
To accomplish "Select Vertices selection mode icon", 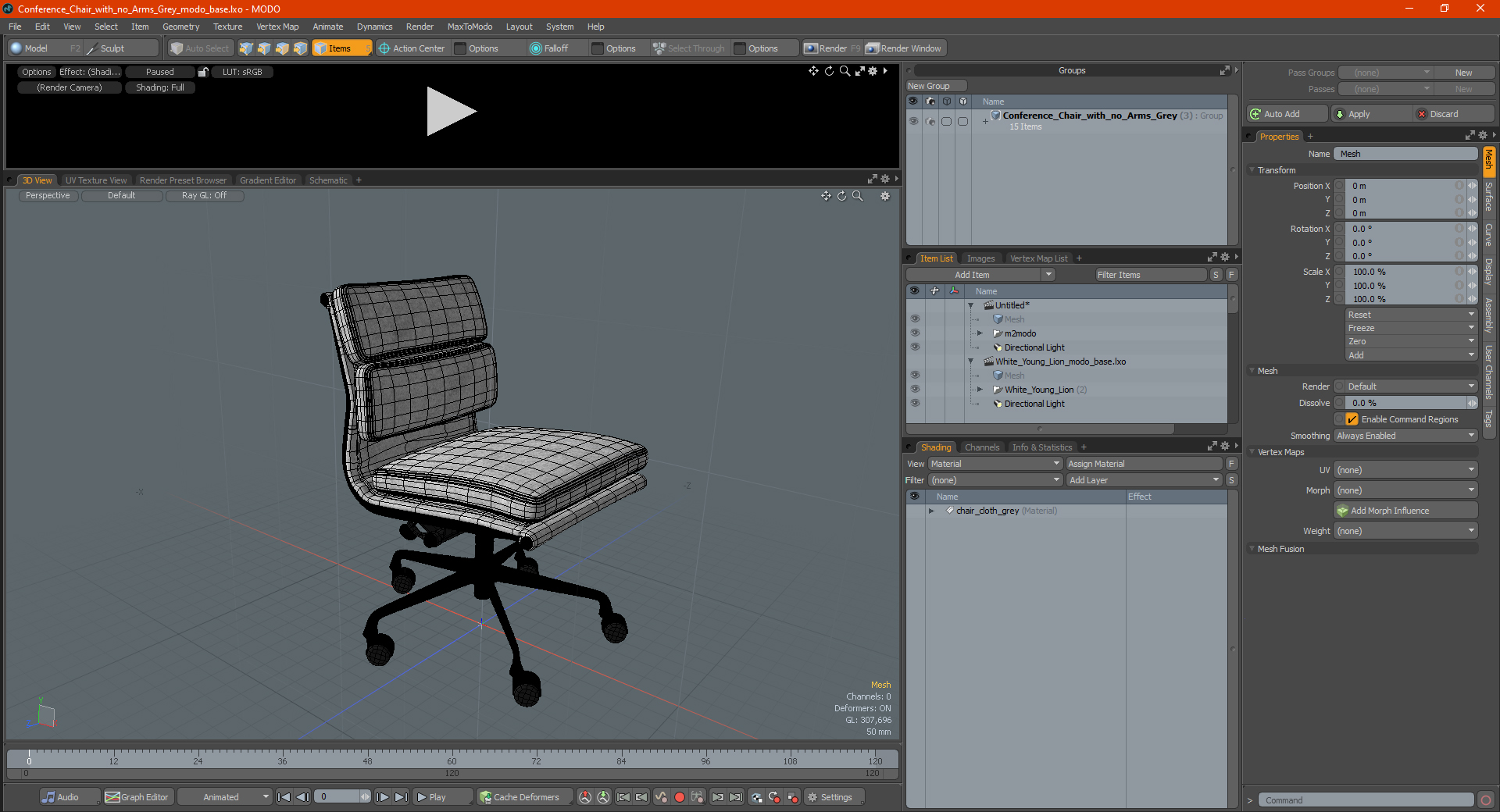I will pyautogui.click(x=246, y=48).
